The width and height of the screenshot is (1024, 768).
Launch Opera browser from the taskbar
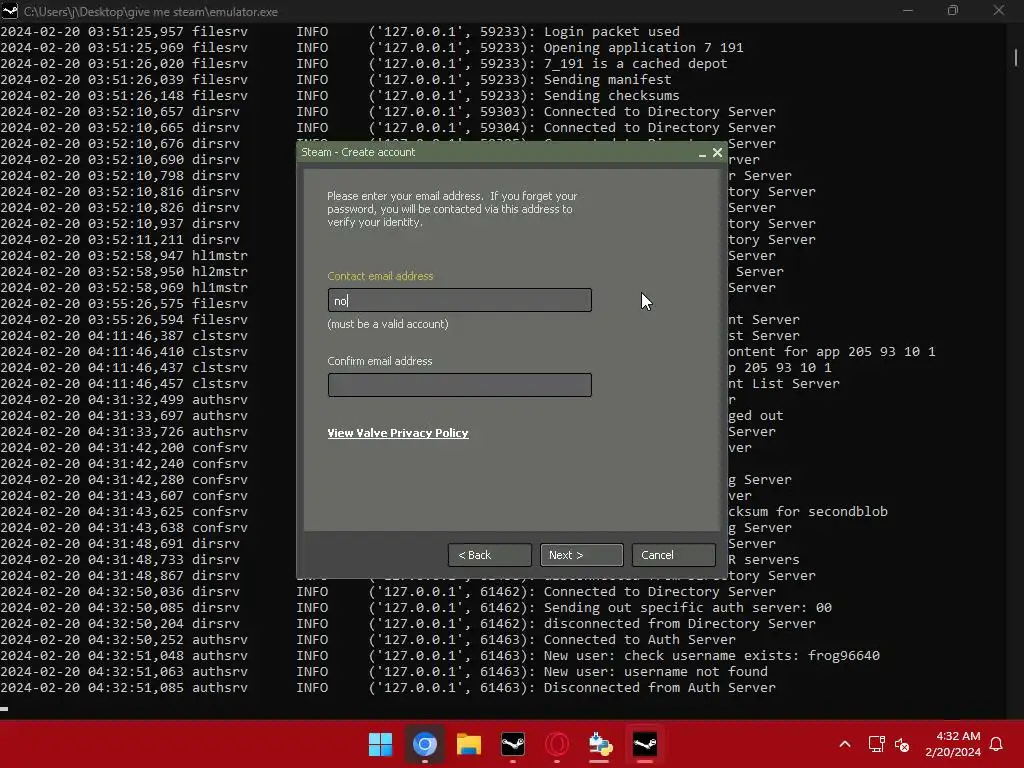pos(556,744)
